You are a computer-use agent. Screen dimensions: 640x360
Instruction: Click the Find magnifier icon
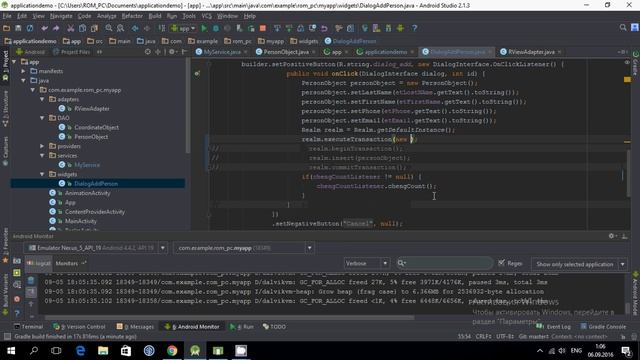coord(109,28)
